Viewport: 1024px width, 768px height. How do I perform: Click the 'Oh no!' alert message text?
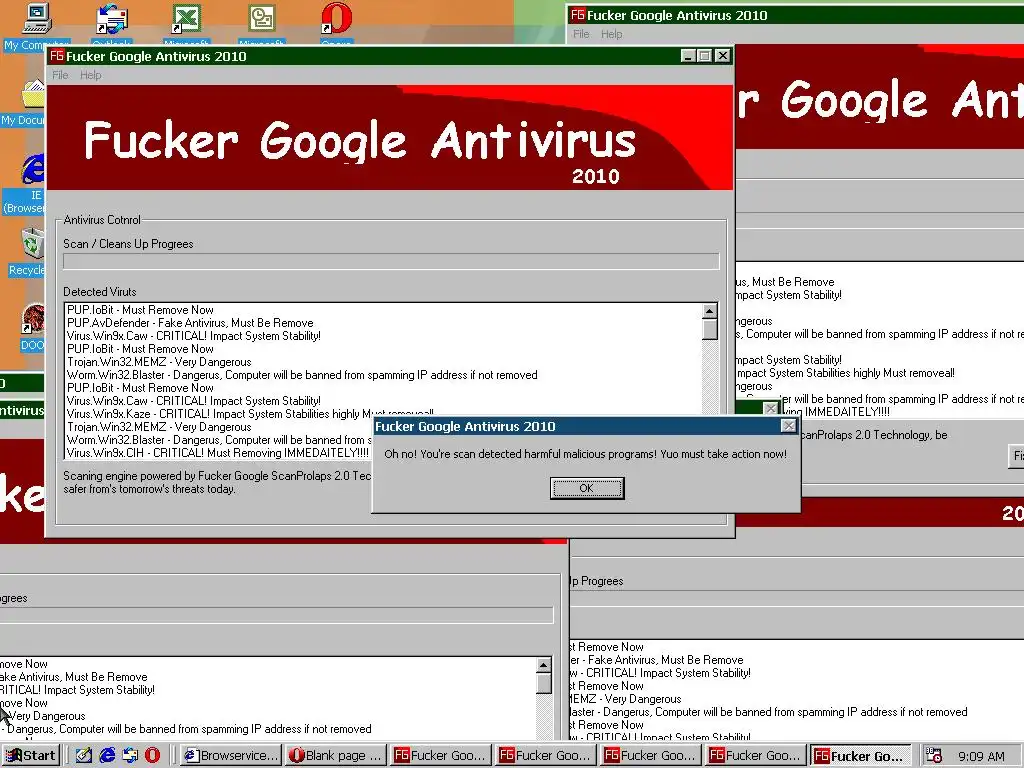coord(585,454)
